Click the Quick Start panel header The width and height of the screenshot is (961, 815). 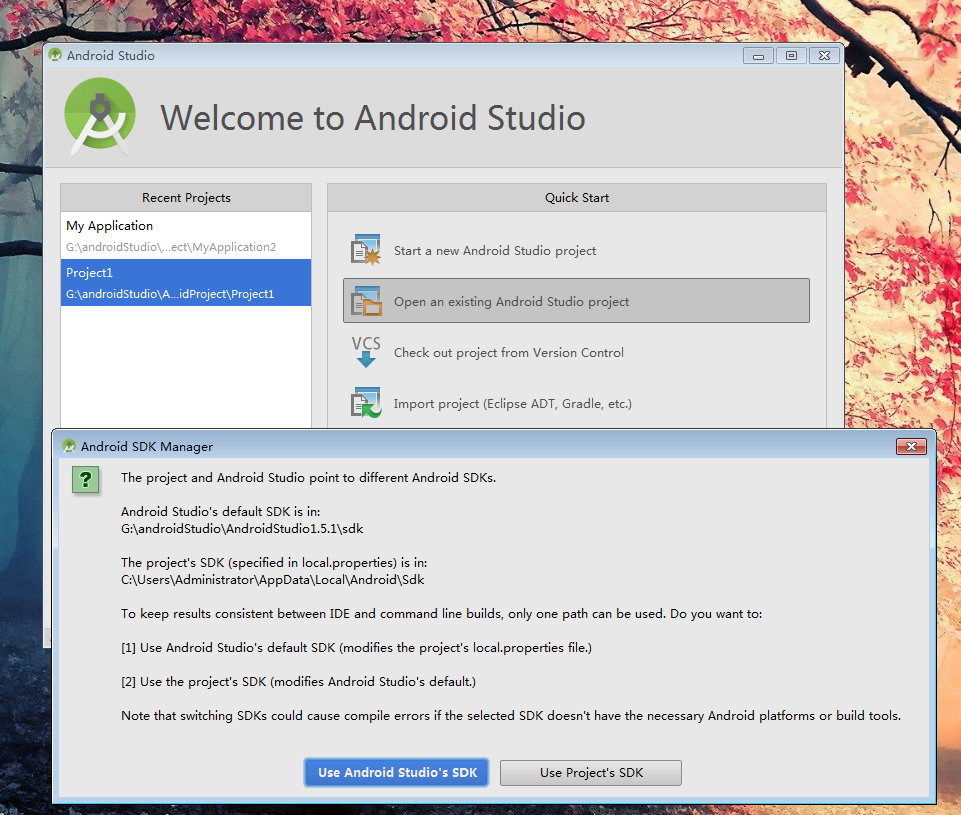click(x=577, y=197)
